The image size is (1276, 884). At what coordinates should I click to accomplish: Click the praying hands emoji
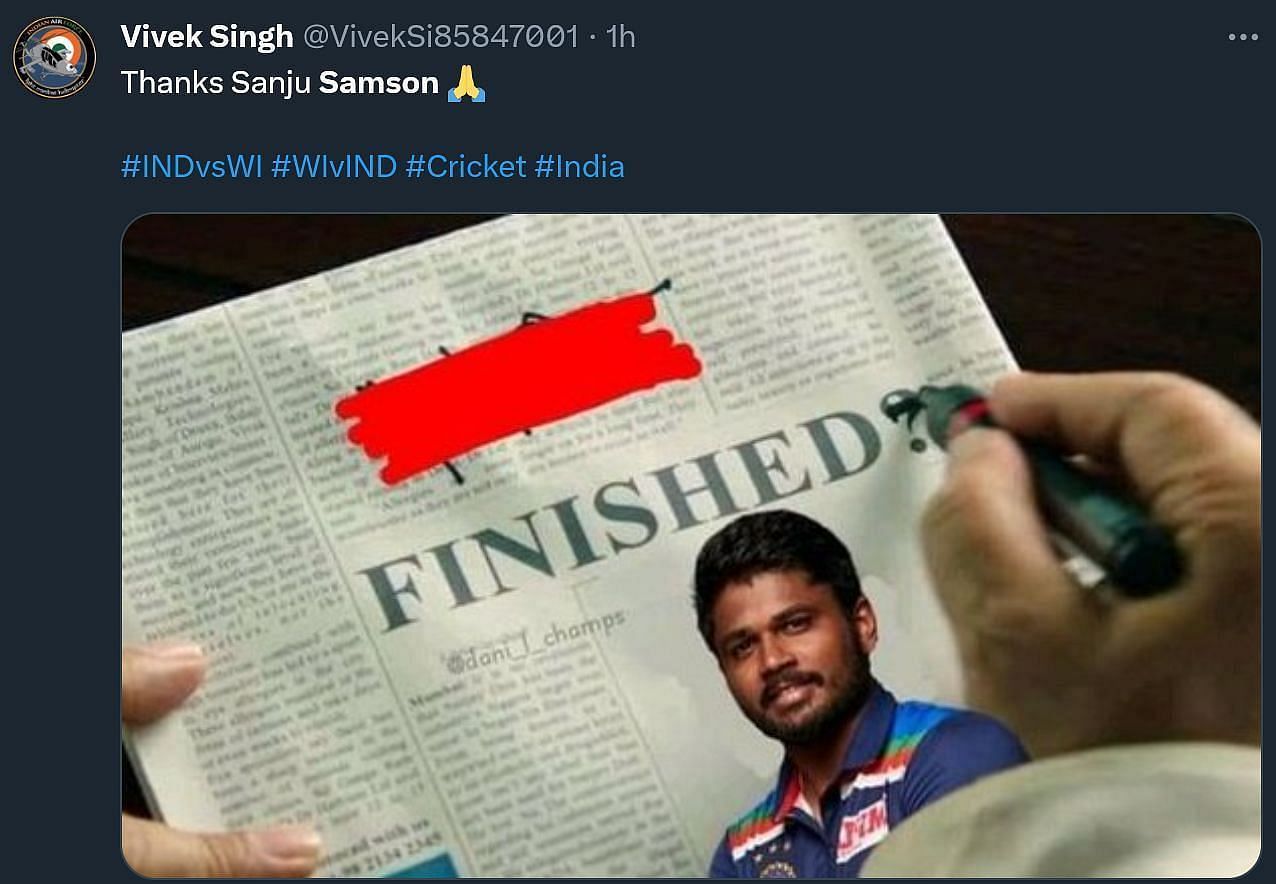pos(466,83)
